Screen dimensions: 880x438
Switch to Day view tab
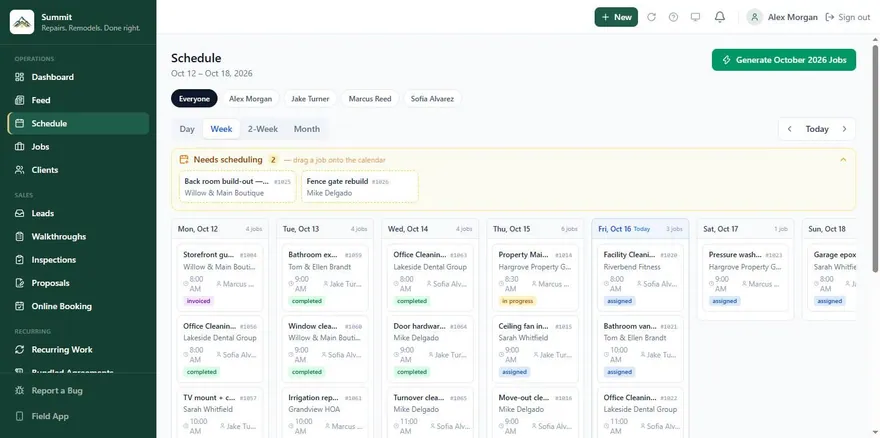tap(187, 129)
